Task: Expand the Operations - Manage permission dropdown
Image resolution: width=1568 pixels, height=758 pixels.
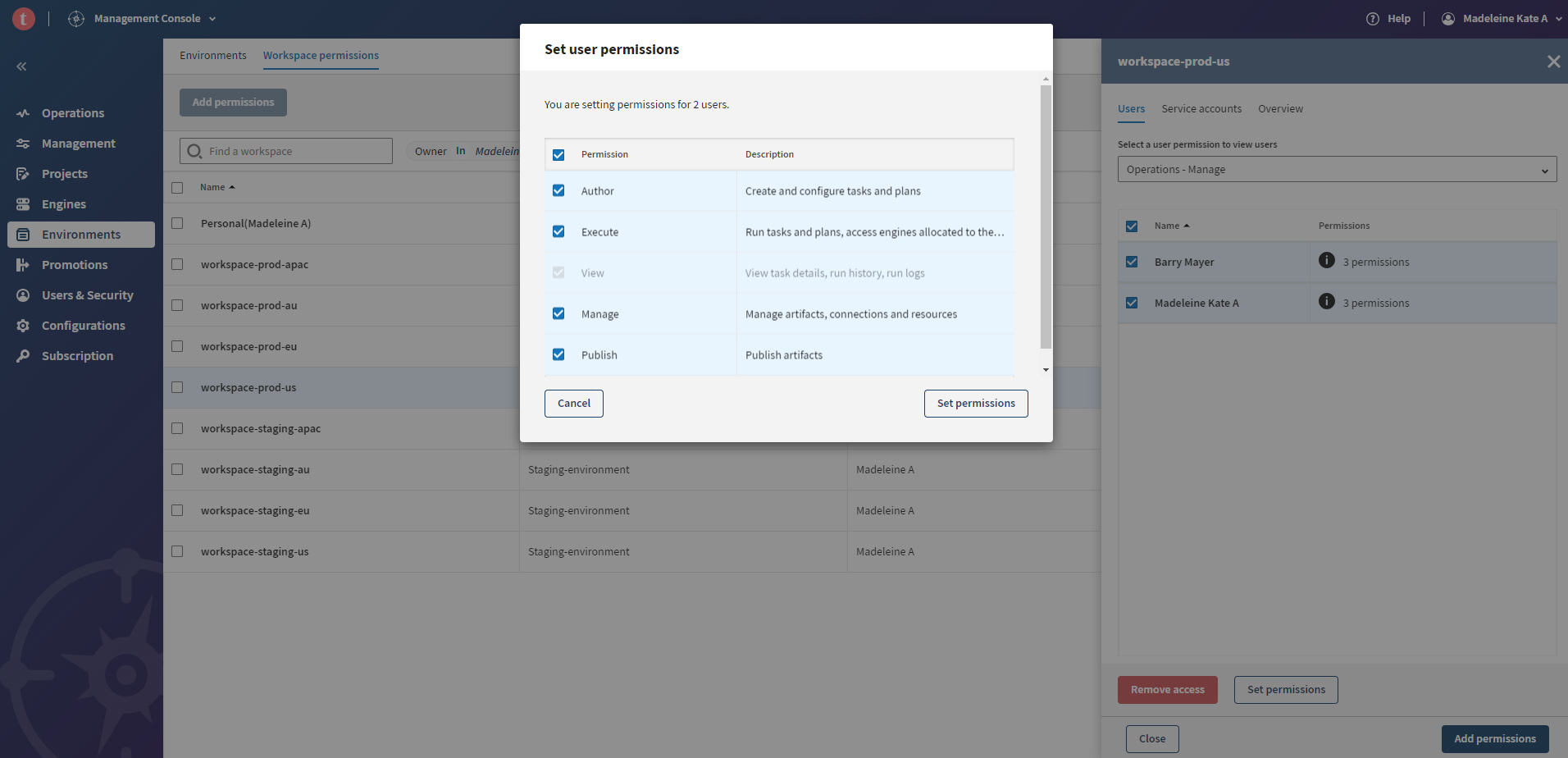Action: 1336,170
